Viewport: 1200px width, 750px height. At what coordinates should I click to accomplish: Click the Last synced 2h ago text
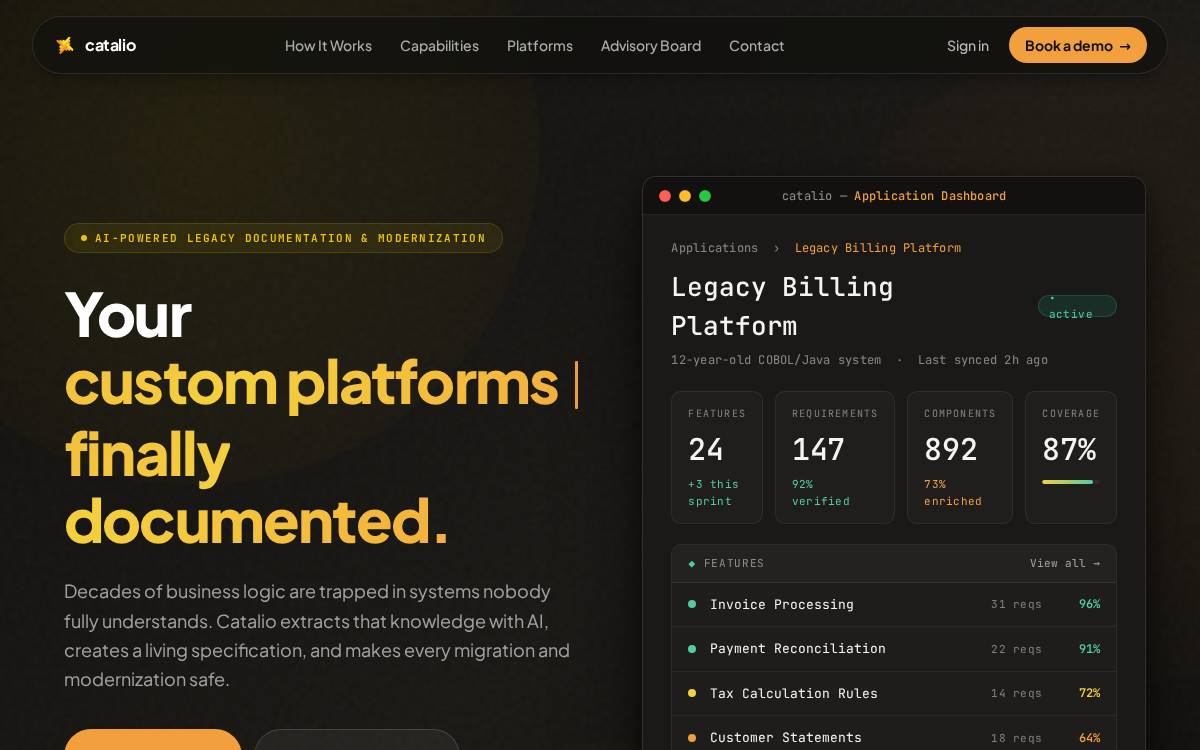pyautogui.click(x=983, y=360)
